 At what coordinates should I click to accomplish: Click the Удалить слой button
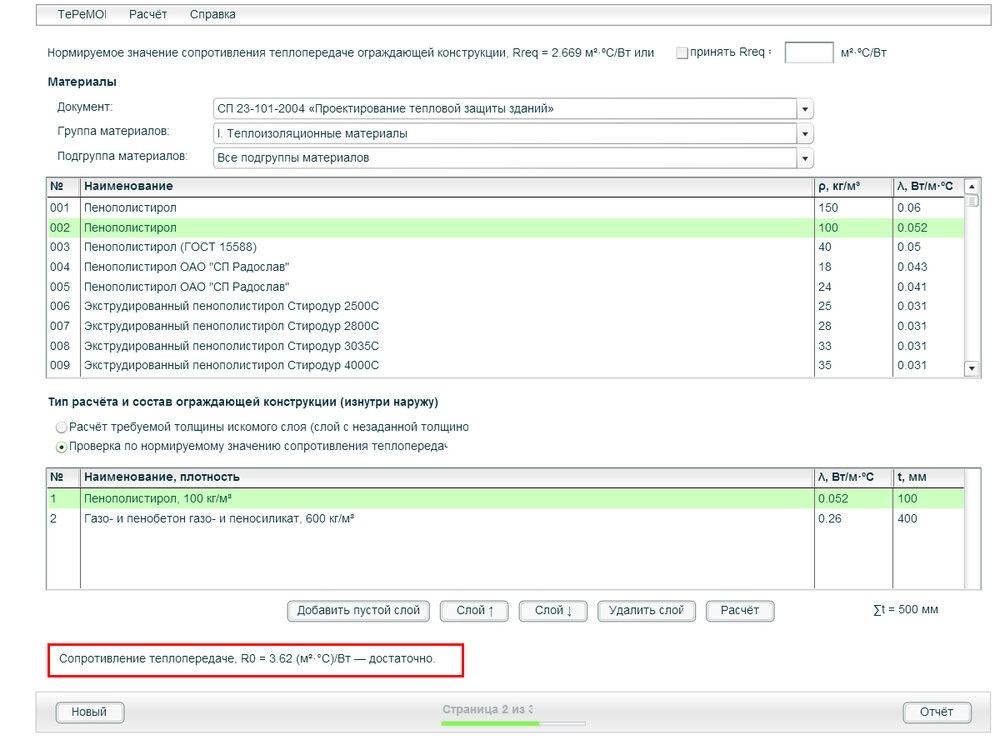click(x=646, y=611)
